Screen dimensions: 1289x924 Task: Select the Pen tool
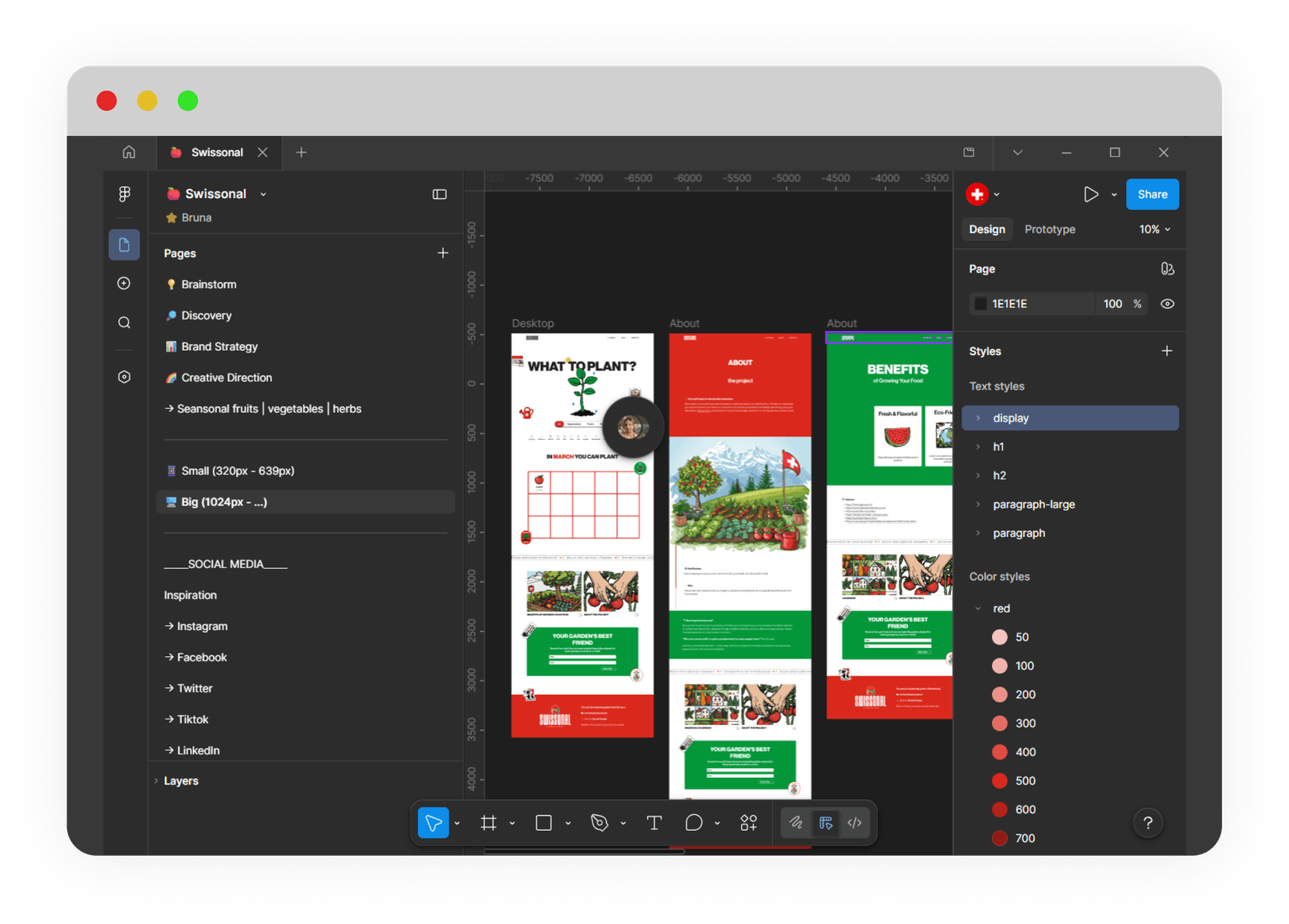coord(599,823)
